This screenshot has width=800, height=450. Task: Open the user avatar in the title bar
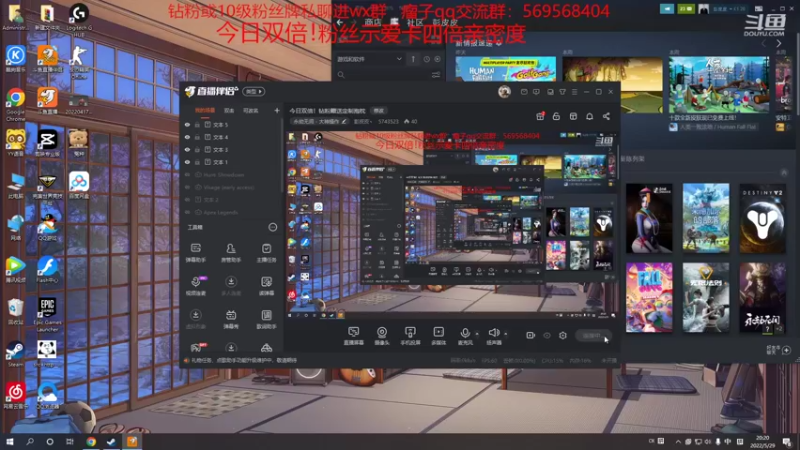tap(504, 92)
